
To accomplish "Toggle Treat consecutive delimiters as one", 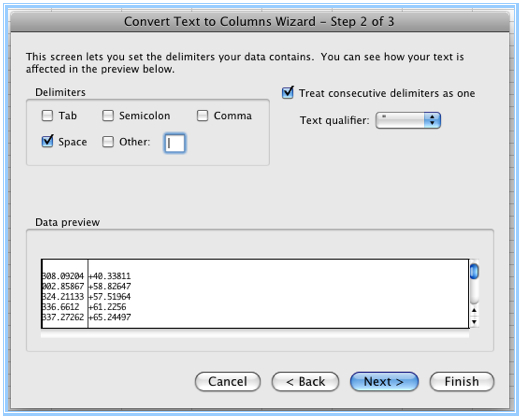I will [288, 93].
